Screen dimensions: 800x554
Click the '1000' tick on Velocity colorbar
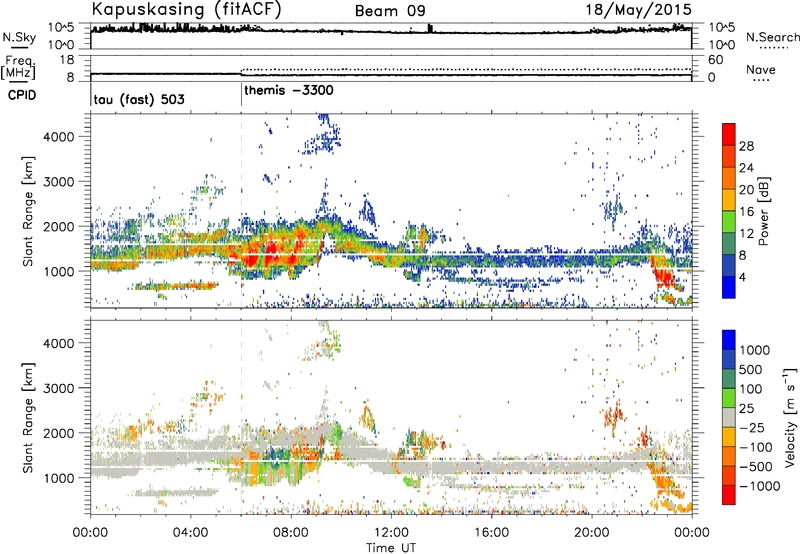pyautogui.click(x=754, y=350)
